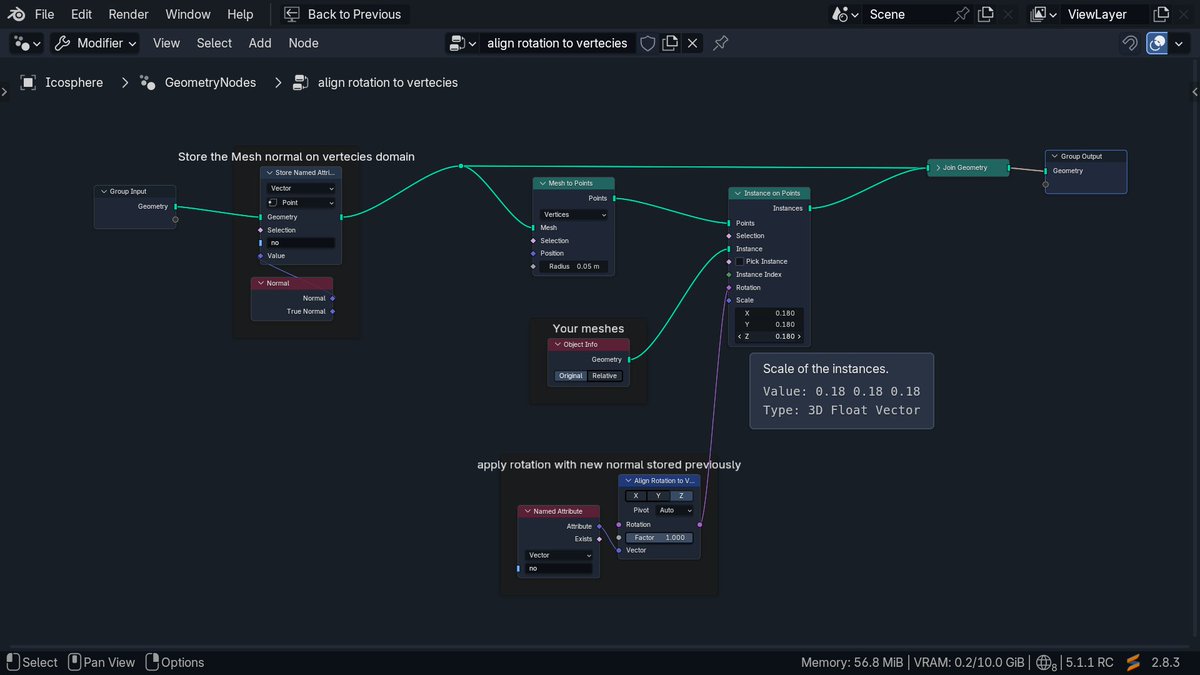Image resolution: width=1200 pixels, height=675 pixels.
Task: Click the 'no' name field in Store Named Attribute
Action: pos(301,243)
